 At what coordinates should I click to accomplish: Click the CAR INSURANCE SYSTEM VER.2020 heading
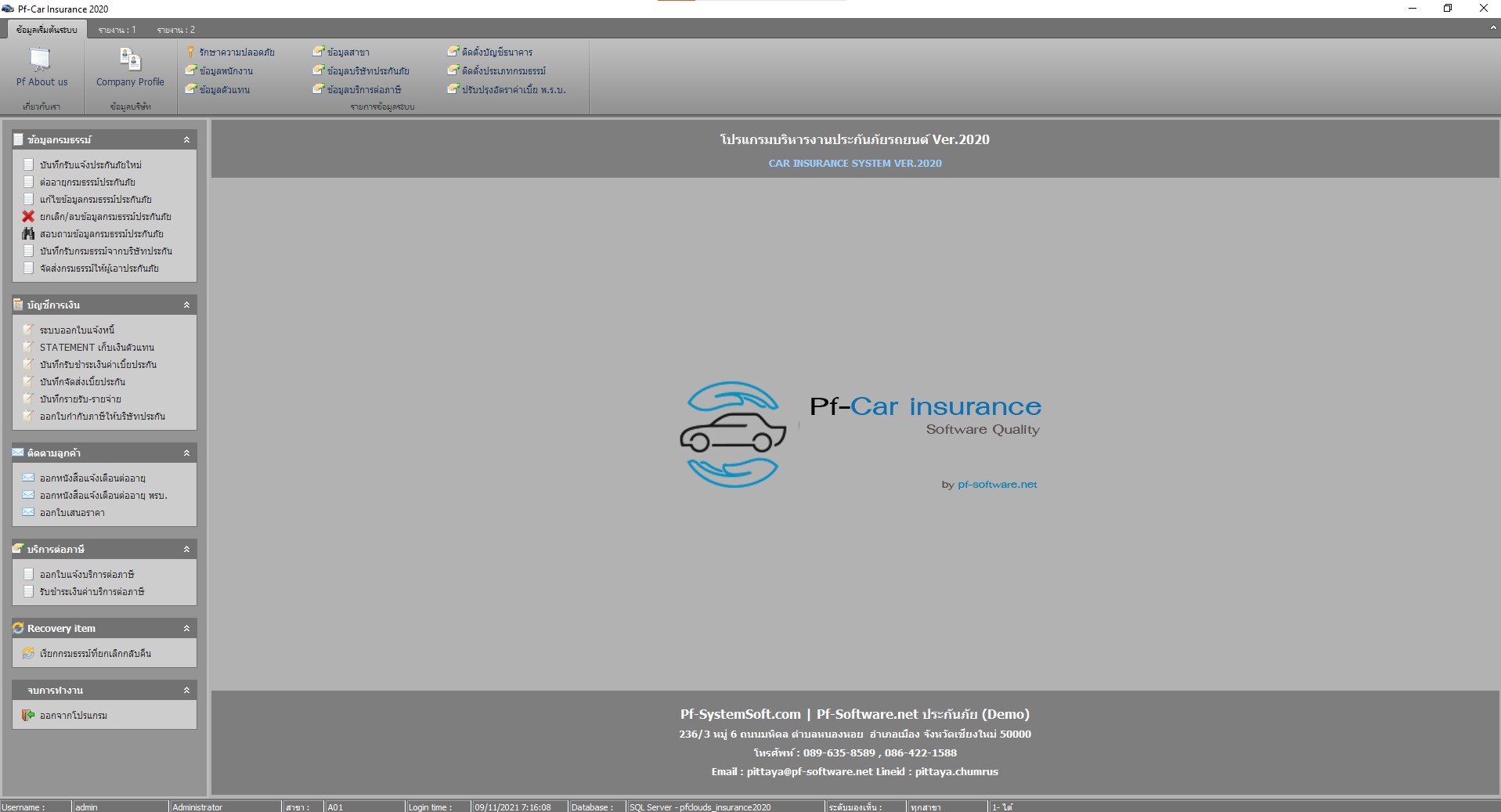tap(855, 164)
